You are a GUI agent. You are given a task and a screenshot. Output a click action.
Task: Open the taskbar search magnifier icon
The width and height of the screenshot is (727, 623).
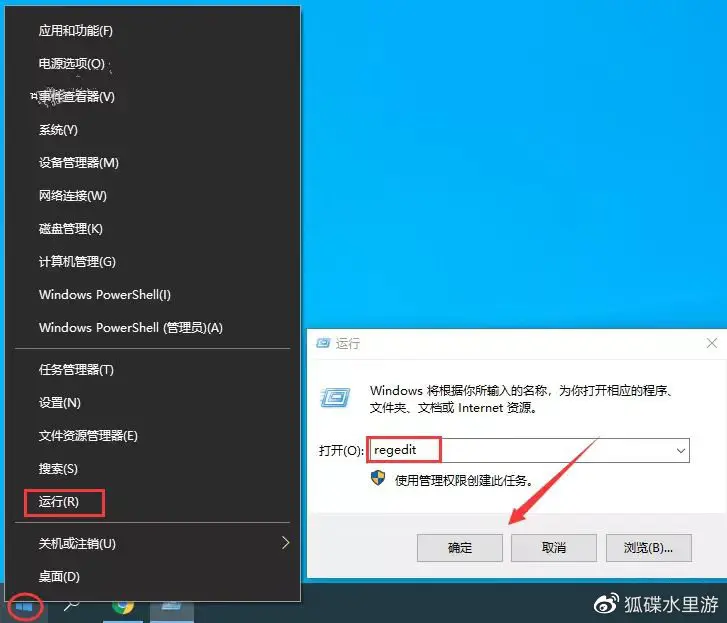coord(71,606)
